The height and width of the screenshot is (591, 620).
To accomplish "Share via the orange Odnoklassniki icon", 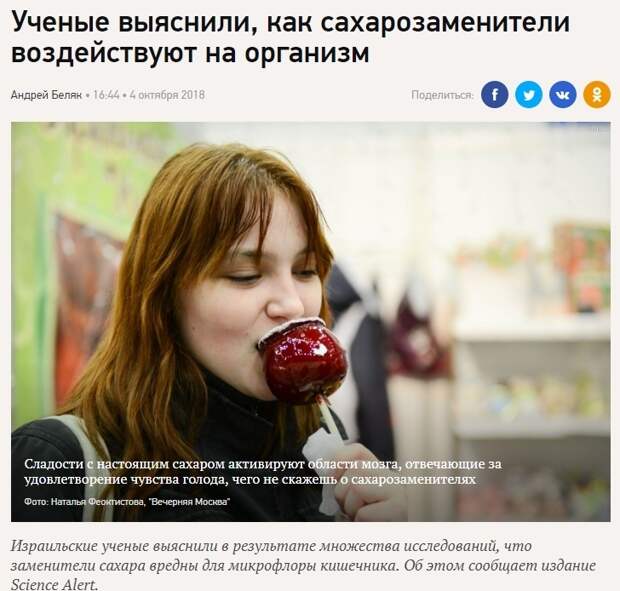I will pyautogui.click(x=597, y=94).
